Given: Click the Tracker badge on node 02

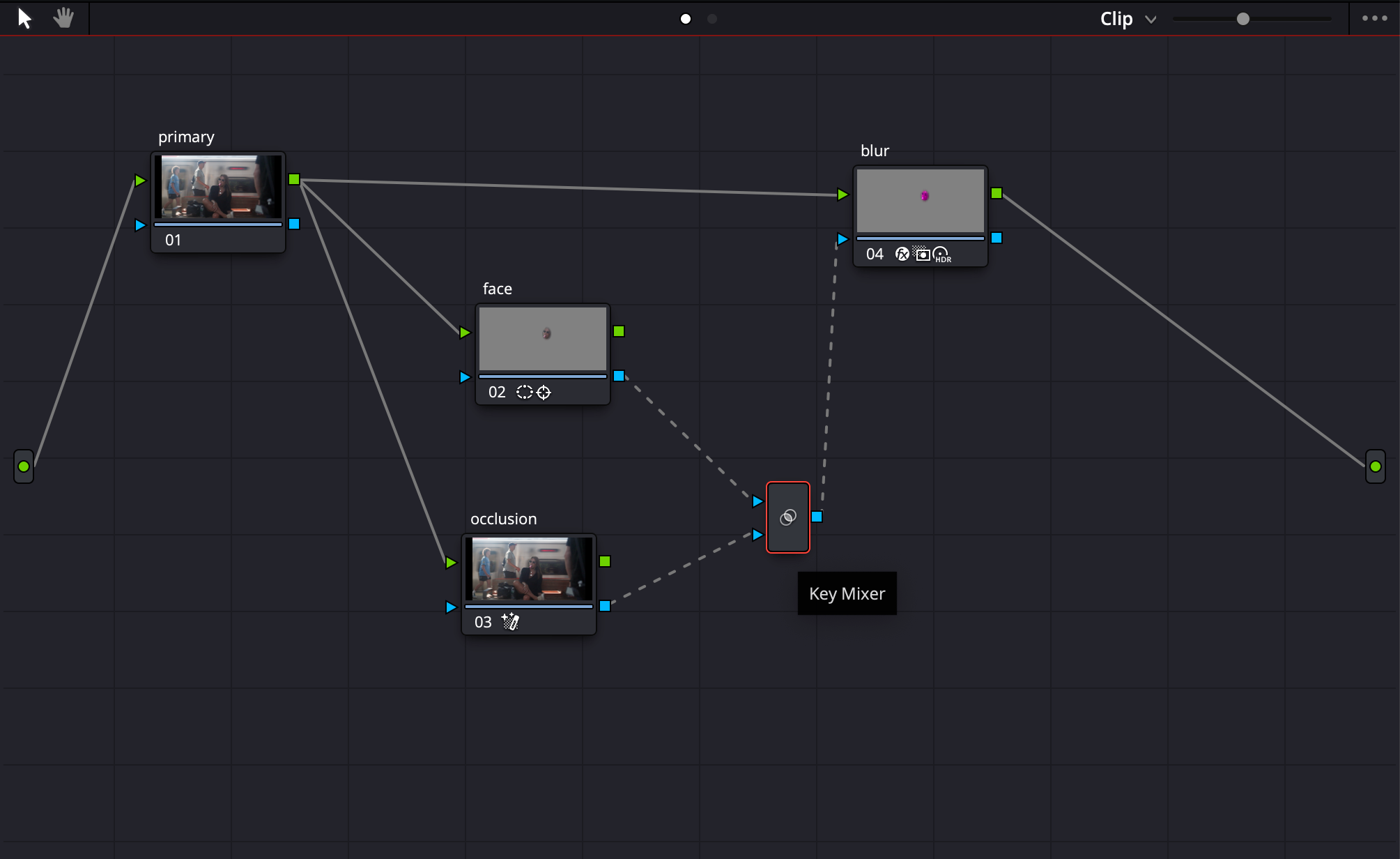Looking at the screenshot, I should pyautogui.click(x=544, y=392).
